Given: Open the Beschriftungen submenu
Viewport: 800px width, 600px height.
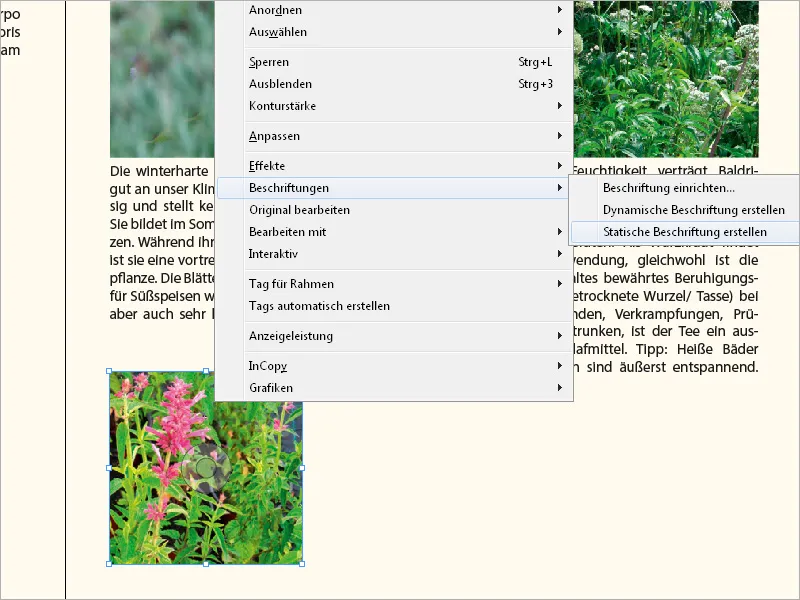Looking at the screenshot, I should [290, 187].
